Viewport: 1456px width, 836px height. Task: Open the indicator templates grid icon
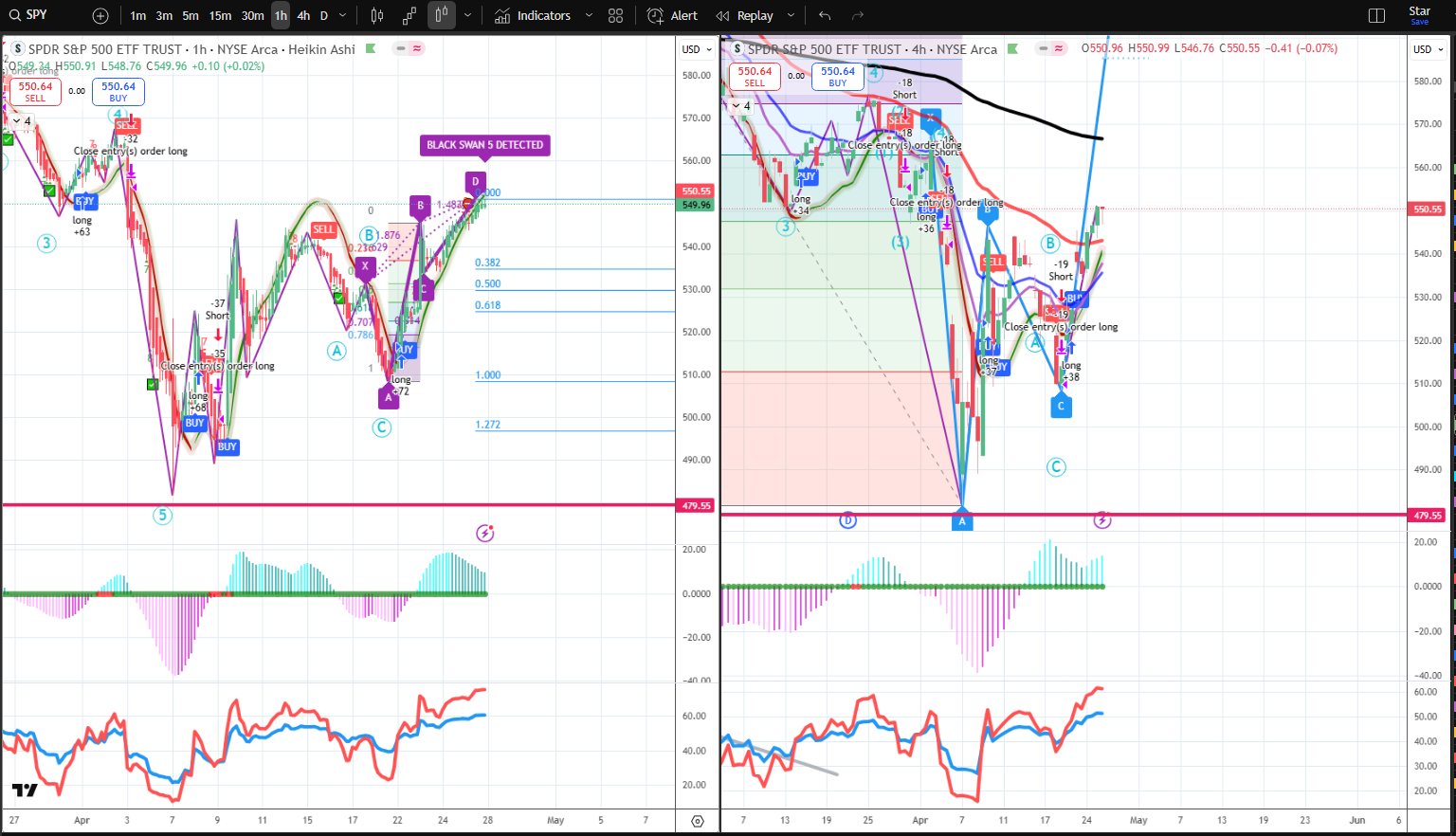(x=616, y=16)
